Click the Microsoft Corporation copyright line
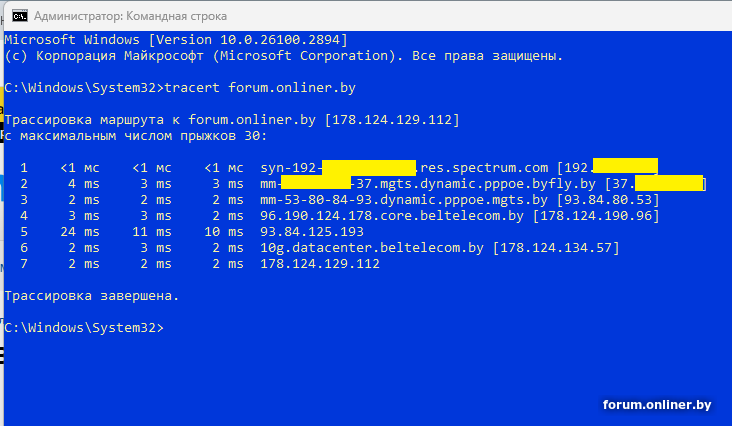 coord(284,56)
